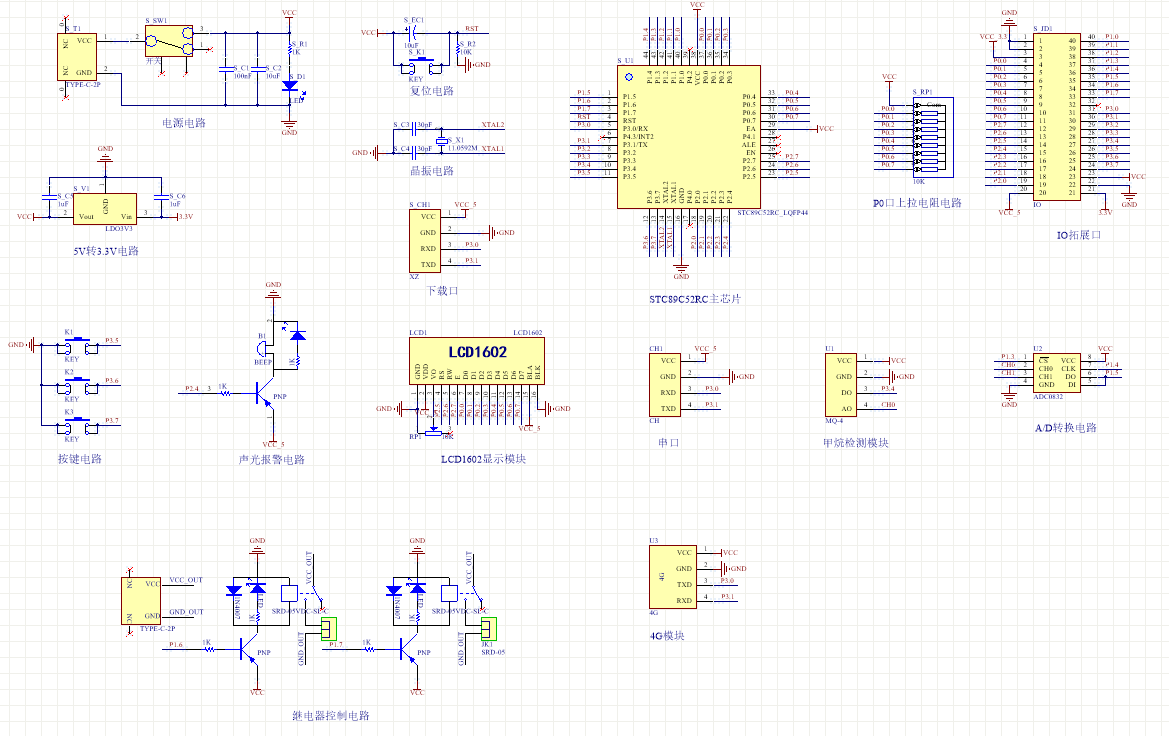This screenshot has height=736, width=1169.
Task: Click the 5V转3.3V电路 label
Action: 106,251
